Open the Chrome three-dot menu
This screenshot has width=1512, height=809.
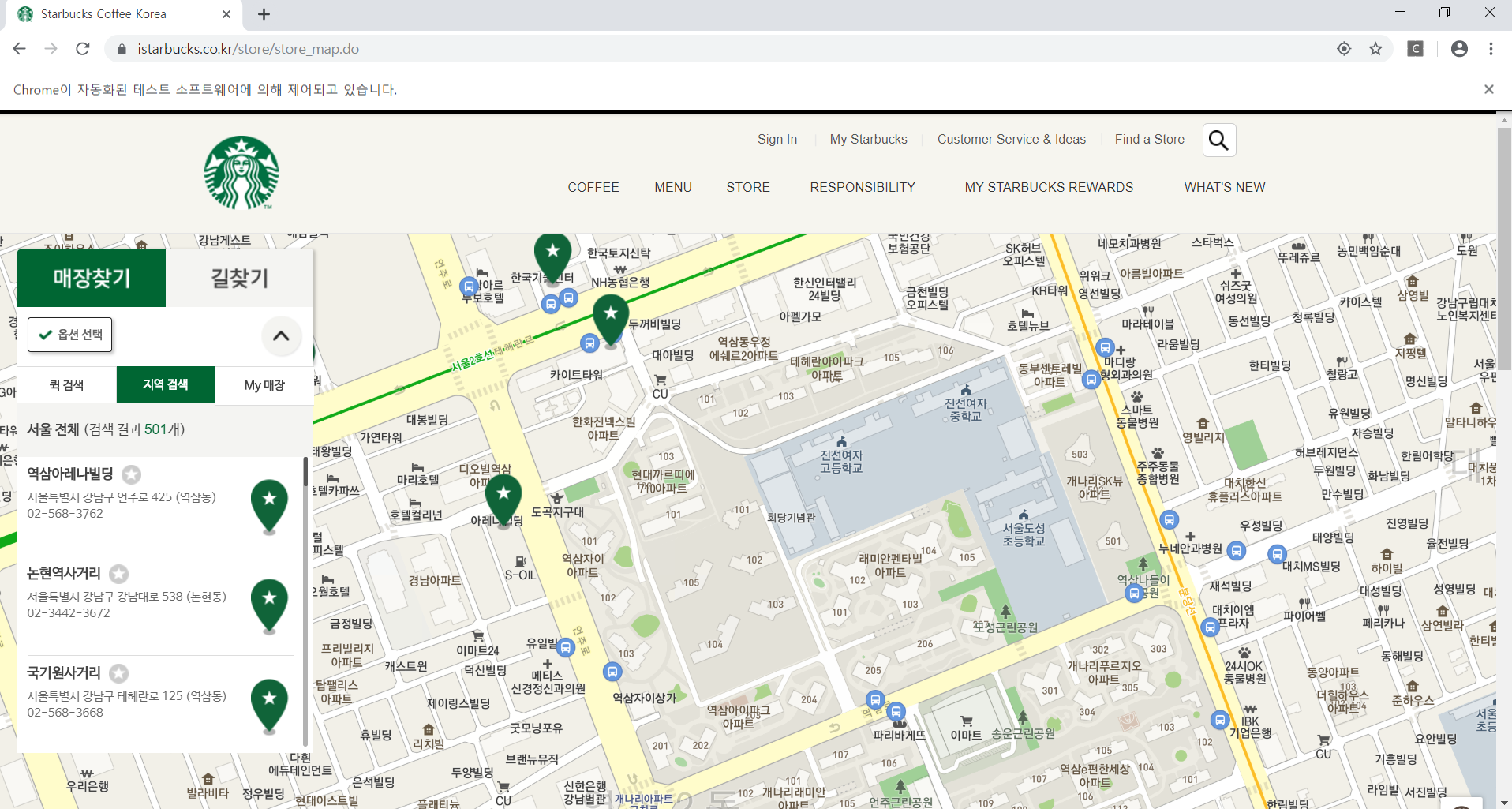(x=1491, y=49)
